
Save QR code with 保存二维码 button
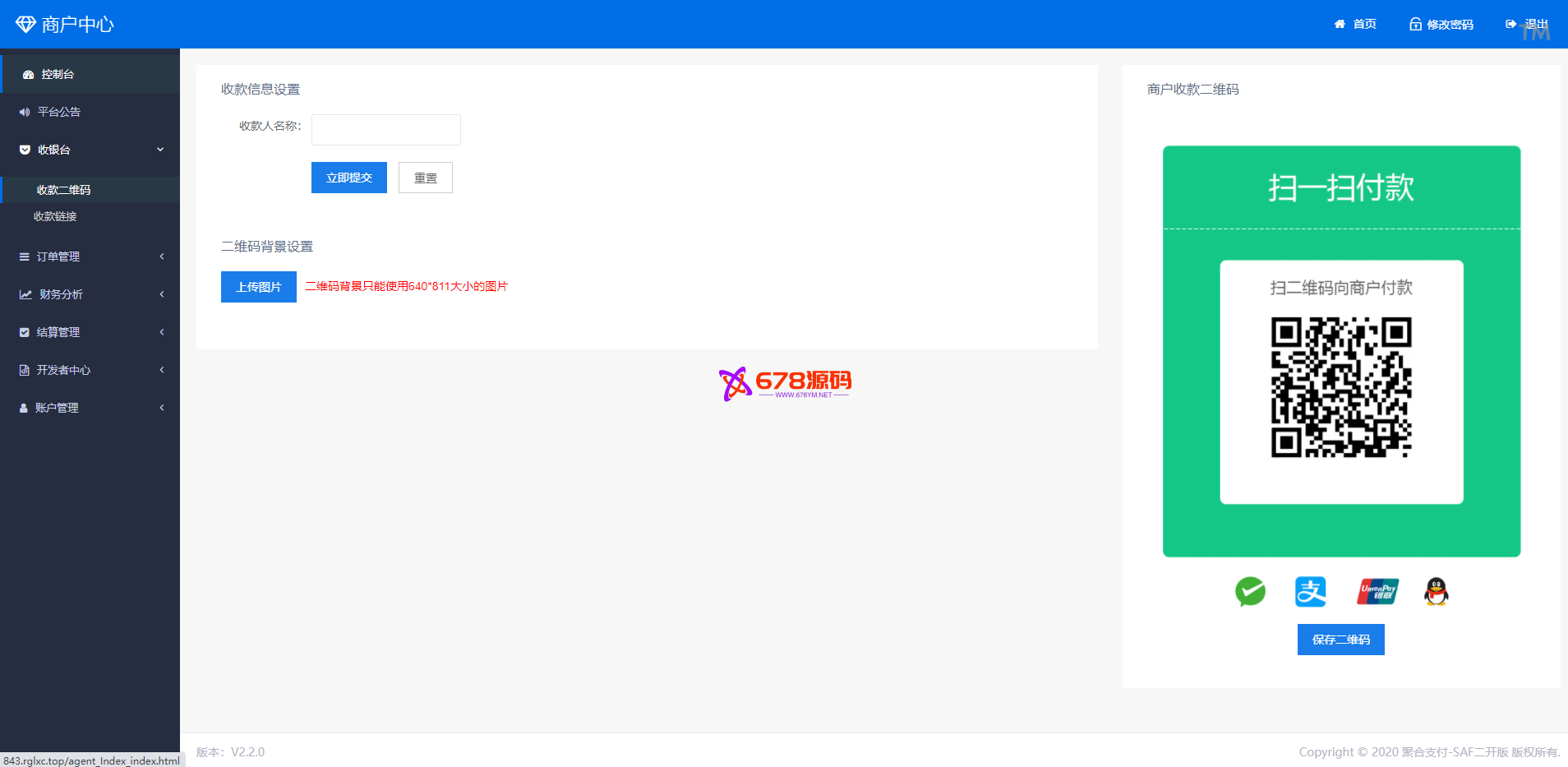point(1340,640)
